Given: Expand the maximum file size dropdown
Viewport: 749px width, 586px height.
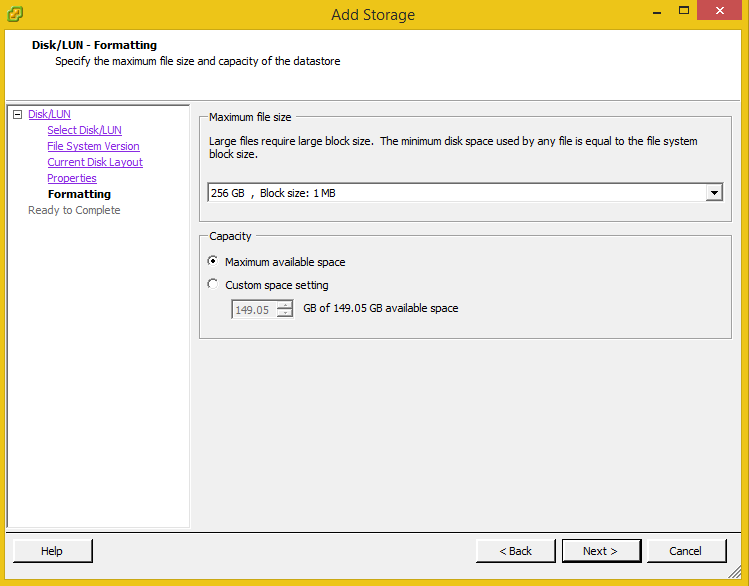Looking at the screenshot, I should 714,193.
